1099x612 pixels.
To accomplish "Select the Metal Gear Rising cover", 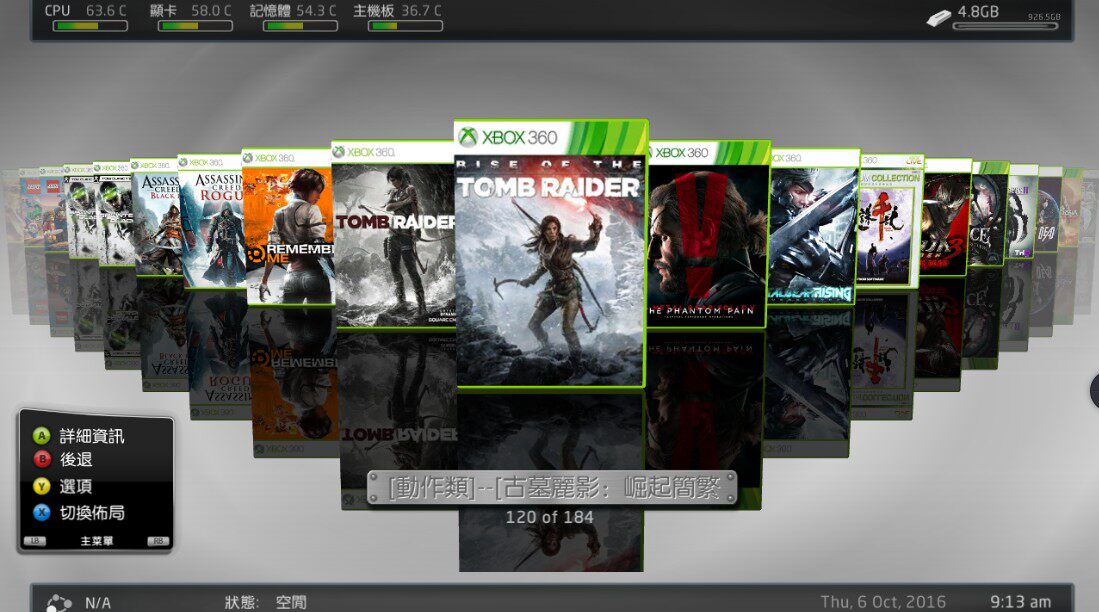I will tap(813, 227).
